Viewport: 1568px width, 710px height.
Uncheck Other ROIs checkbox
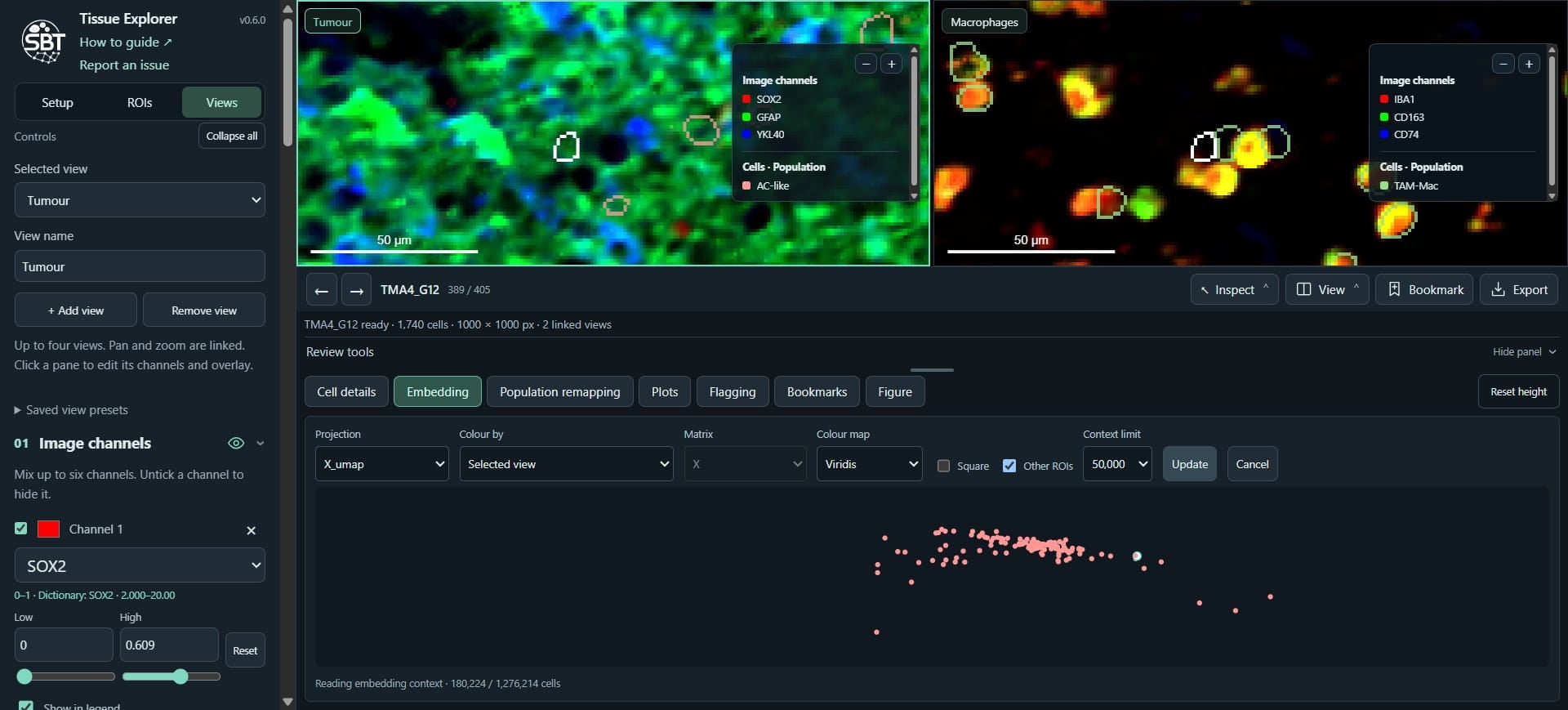click(x=1009, y=466)
